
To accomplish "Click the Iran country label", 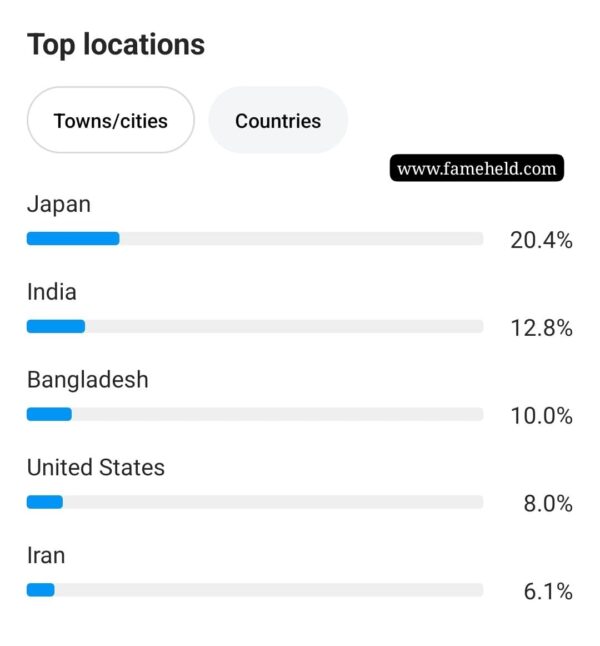I will click(x=46, y=555).
